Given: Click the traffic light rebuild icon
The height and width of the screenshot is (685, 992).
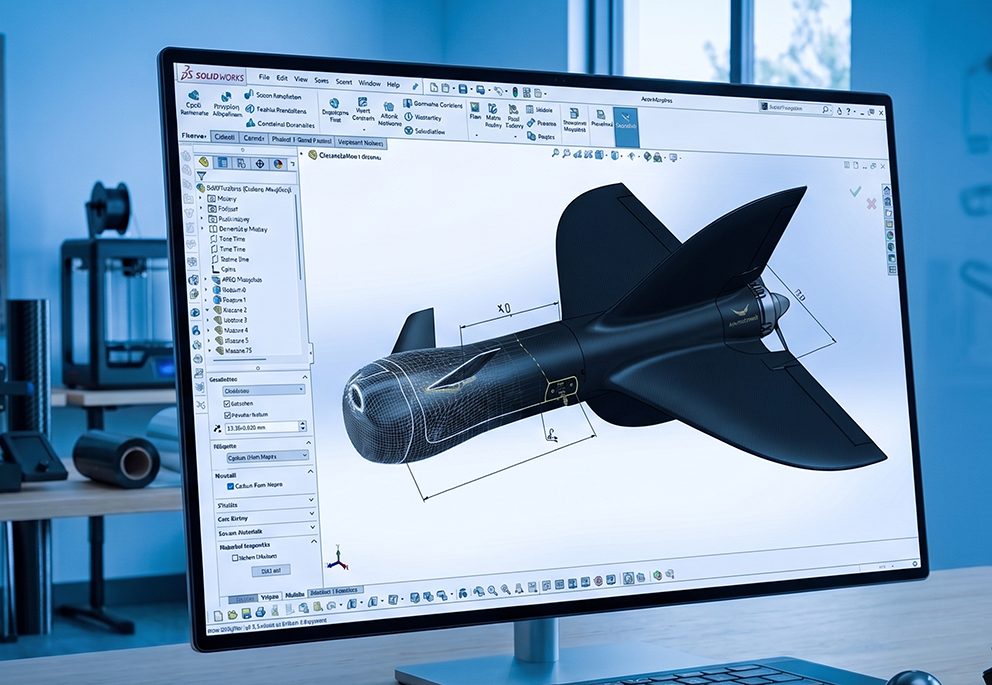Looking at the screenshot, I should [x=515, y=91].
